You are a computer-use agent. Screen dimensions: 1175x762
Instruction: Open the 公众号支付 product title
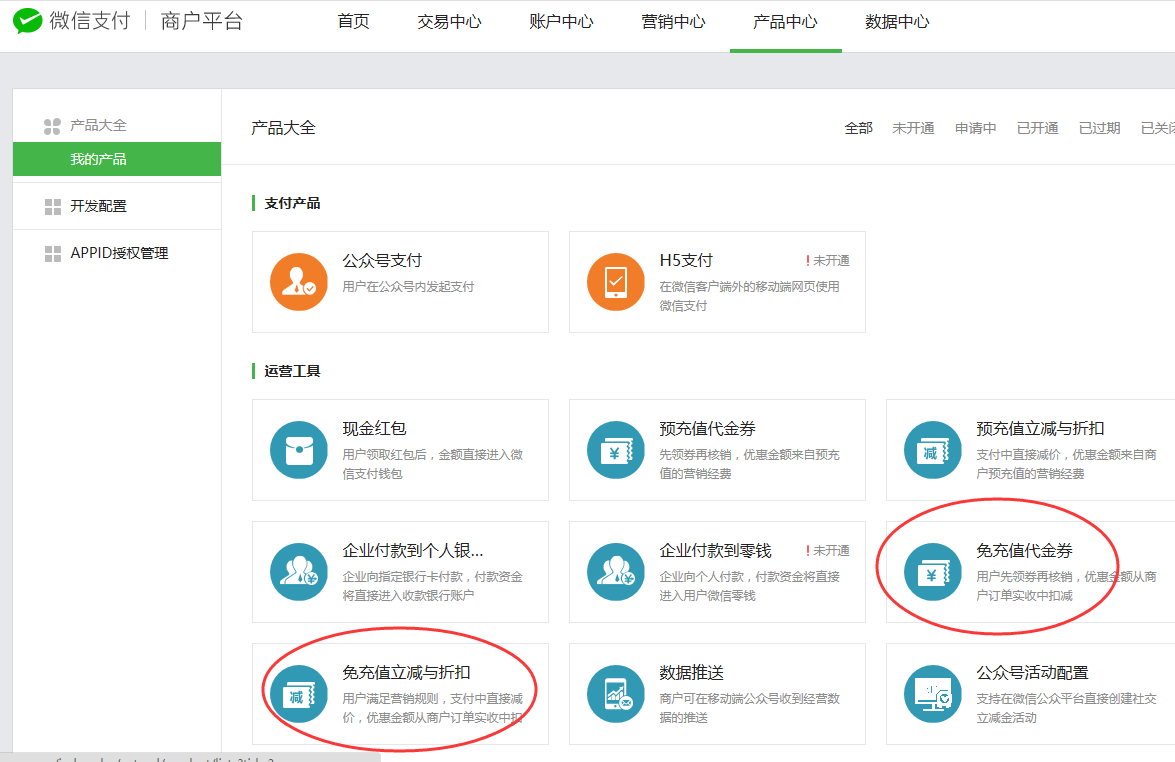(382, 261)
